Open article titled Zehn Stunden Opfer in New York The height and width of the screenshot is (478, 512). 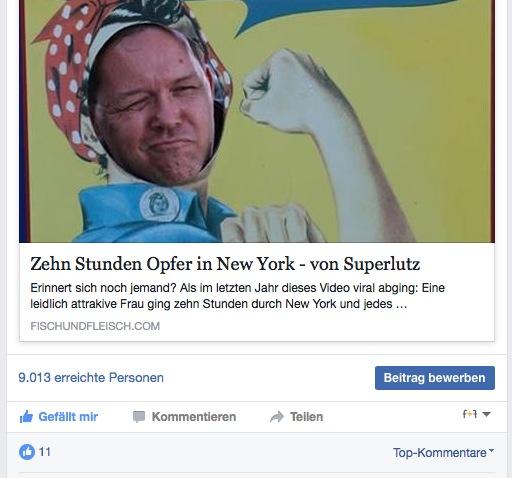(225, 264)
